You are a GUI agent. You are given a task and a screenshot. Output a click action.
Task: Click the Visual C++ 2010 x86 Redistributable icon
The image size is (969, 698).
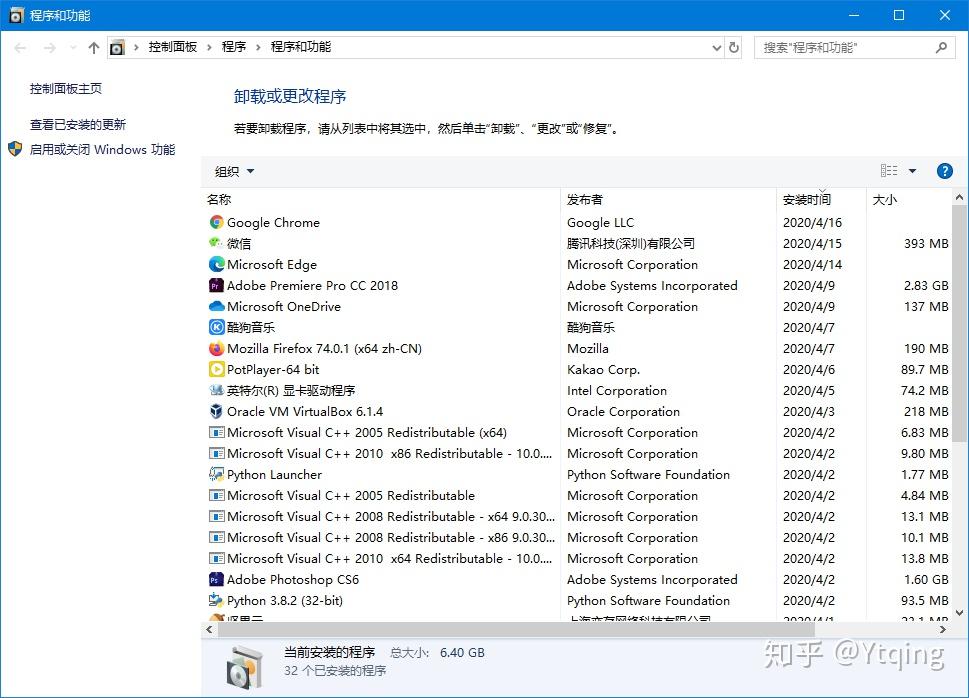click(216, 454)
